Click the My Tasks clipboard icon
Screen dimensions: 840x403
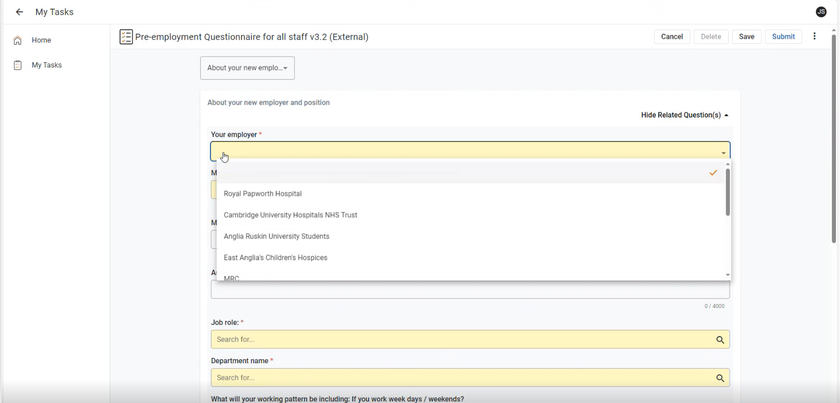click(18, 65)
